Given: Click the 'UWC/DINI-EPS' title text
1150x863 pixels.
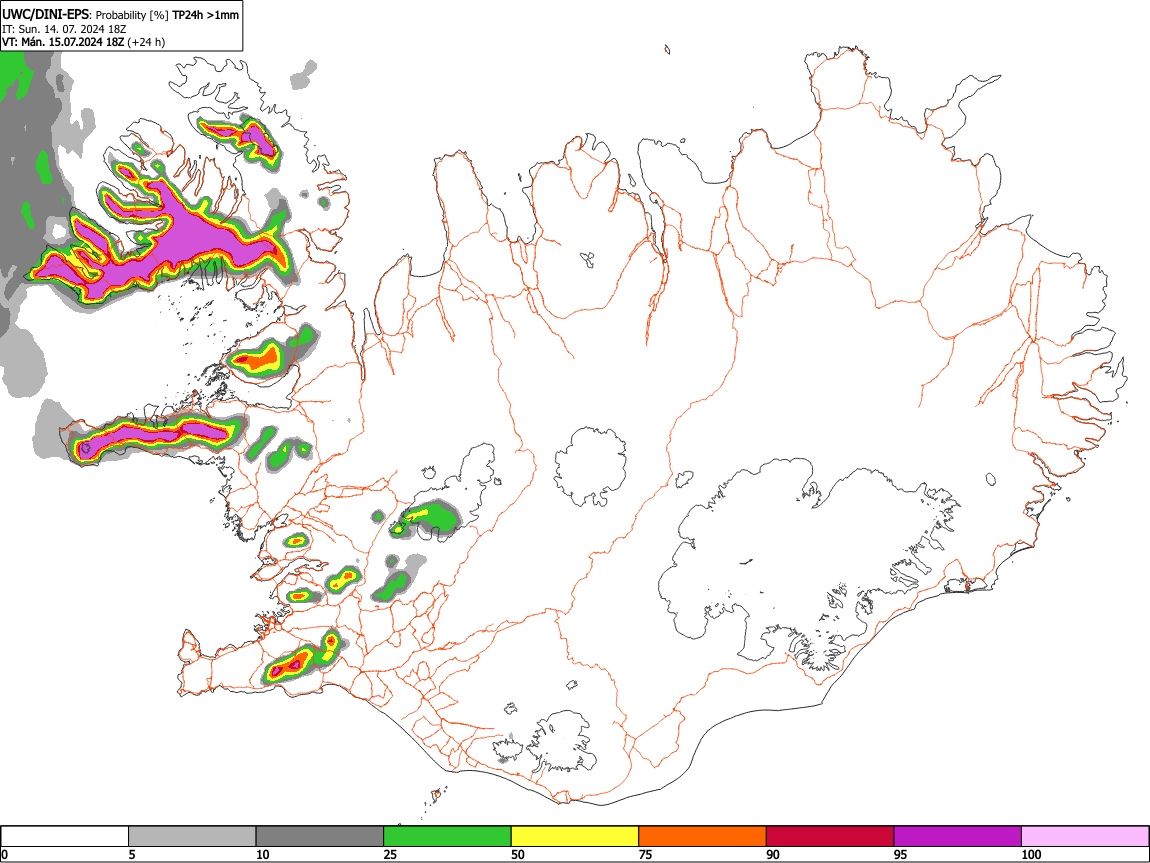Looking at the screenshot, I should click(x=45, y=15).
